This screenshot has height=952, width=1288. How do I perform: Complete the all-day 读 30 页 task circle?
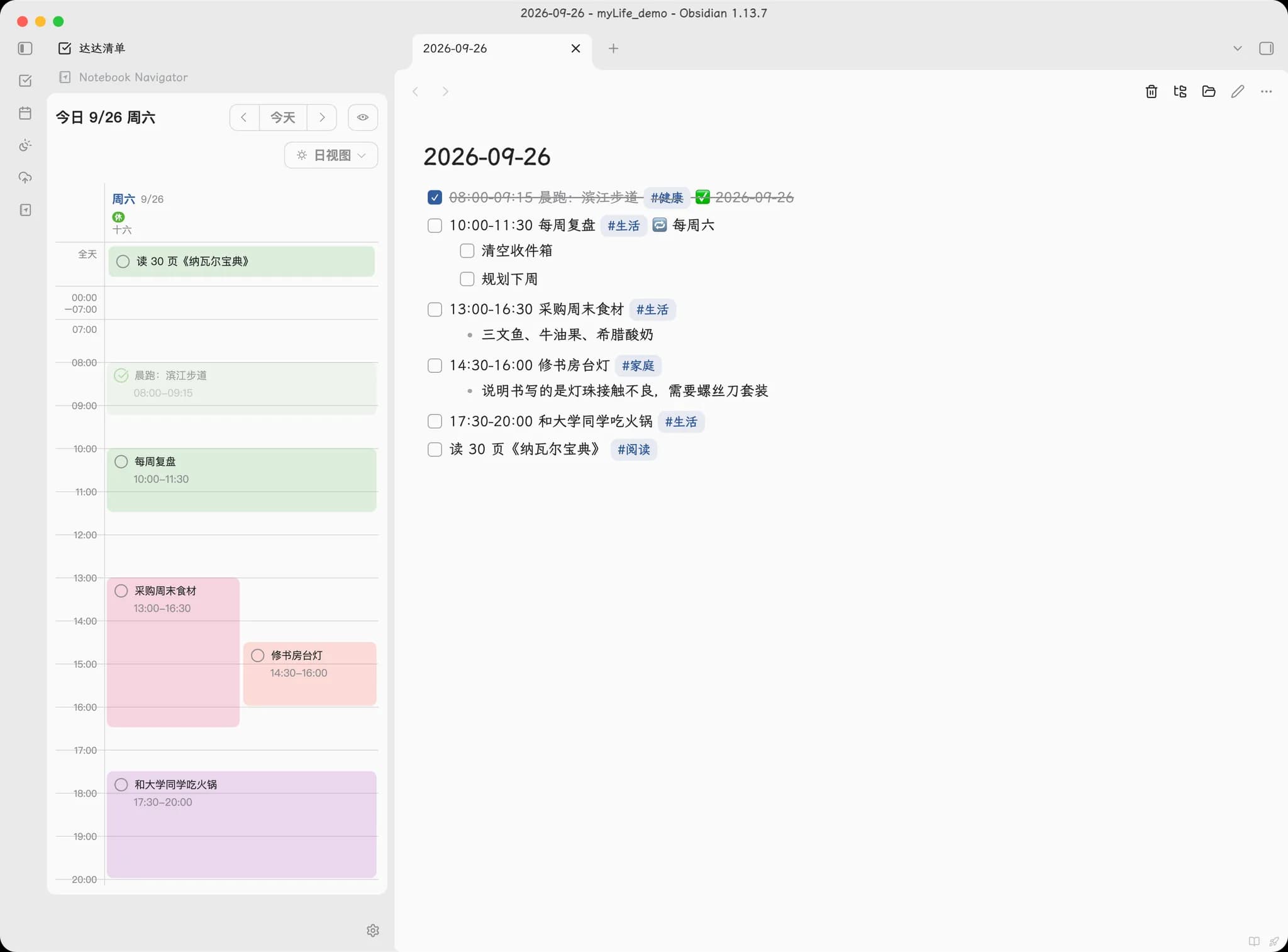click(x=123, y=262)
